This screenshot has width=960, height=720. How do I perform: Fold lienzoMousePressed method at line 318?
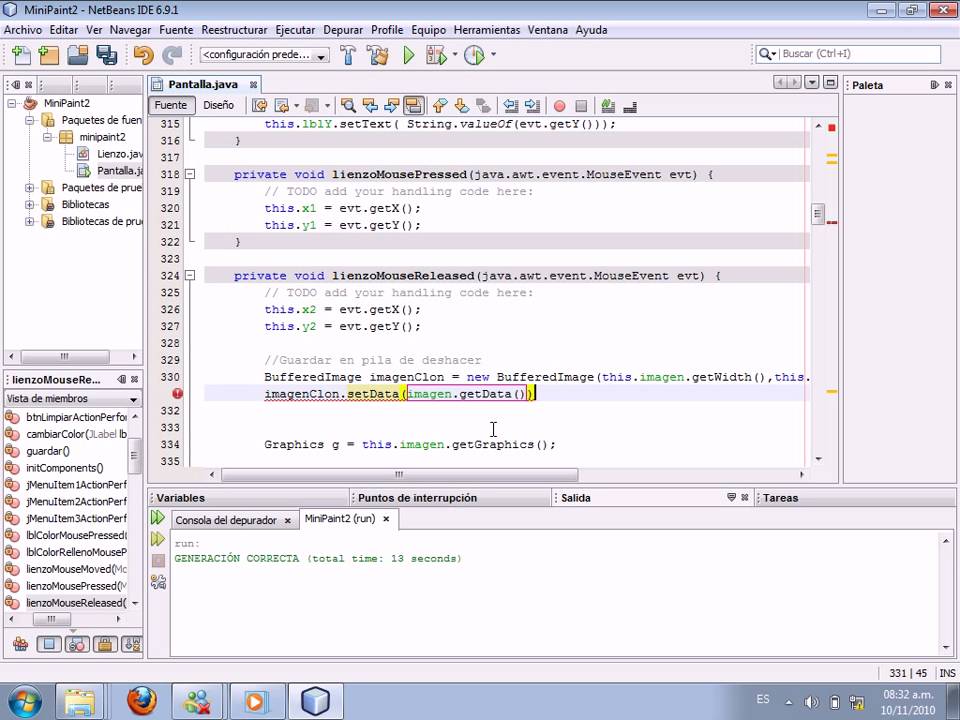[190, 174]
